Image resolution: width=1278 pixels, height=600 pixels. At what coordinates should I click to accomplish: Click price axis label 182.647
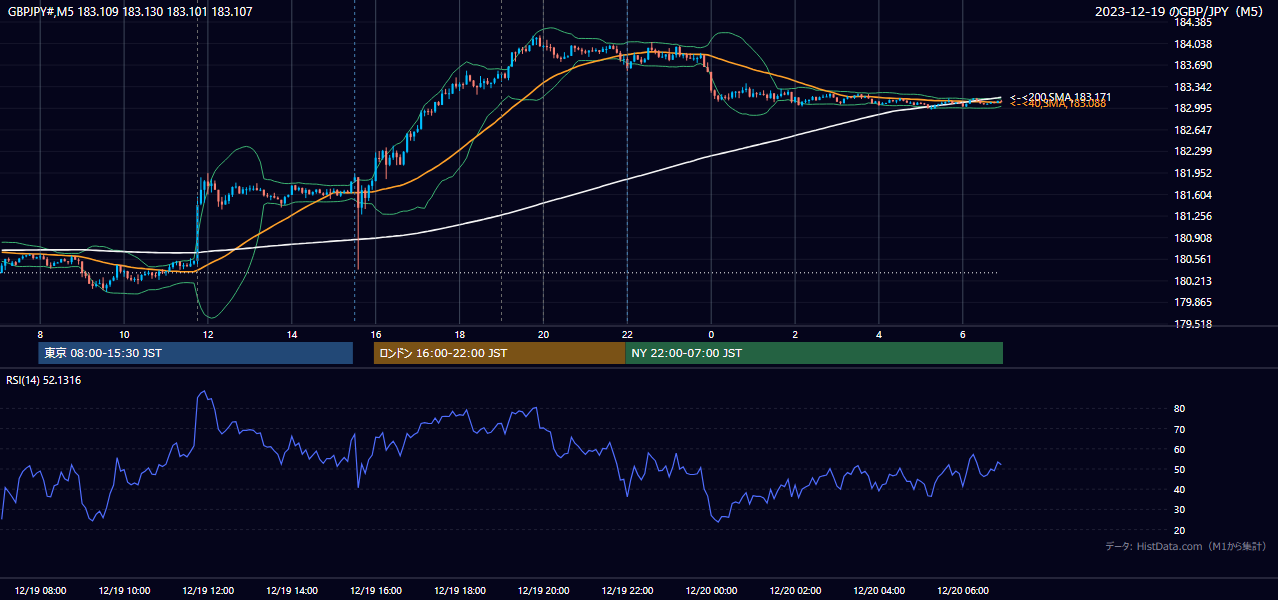point(1192,130)
